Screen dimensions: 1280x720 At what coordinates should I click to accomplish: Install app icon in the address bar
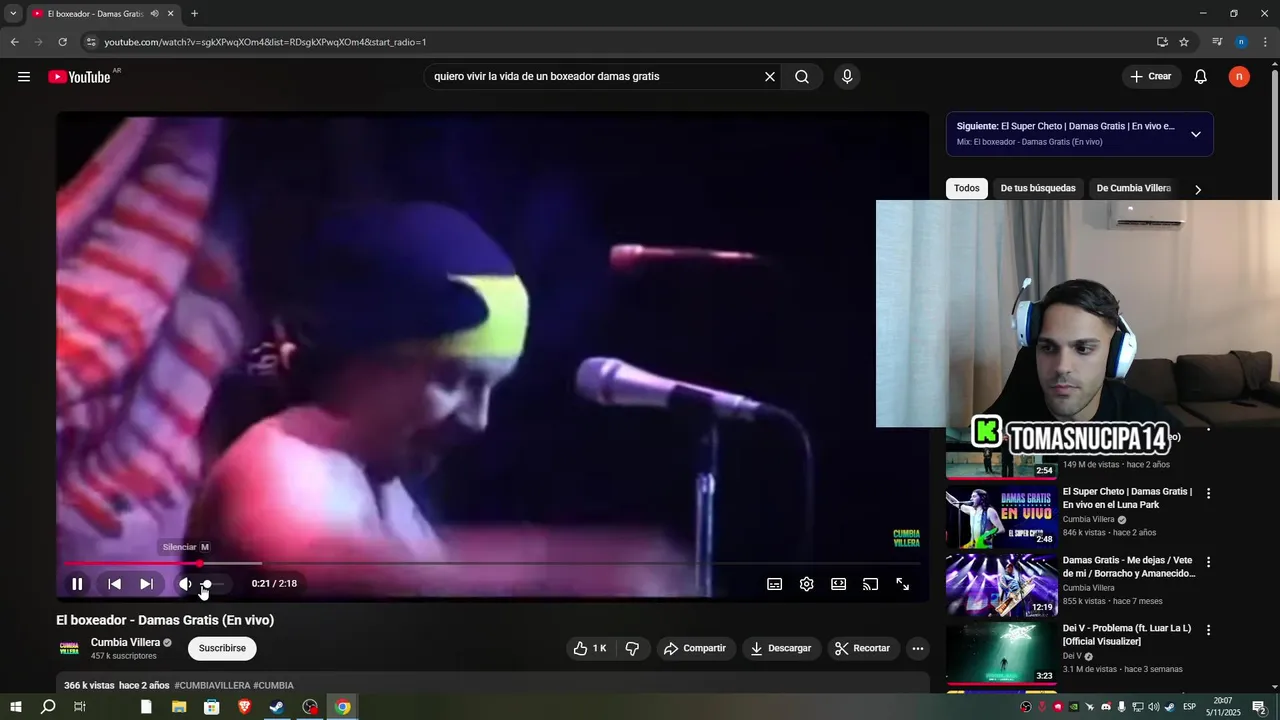pos(1162,42)
